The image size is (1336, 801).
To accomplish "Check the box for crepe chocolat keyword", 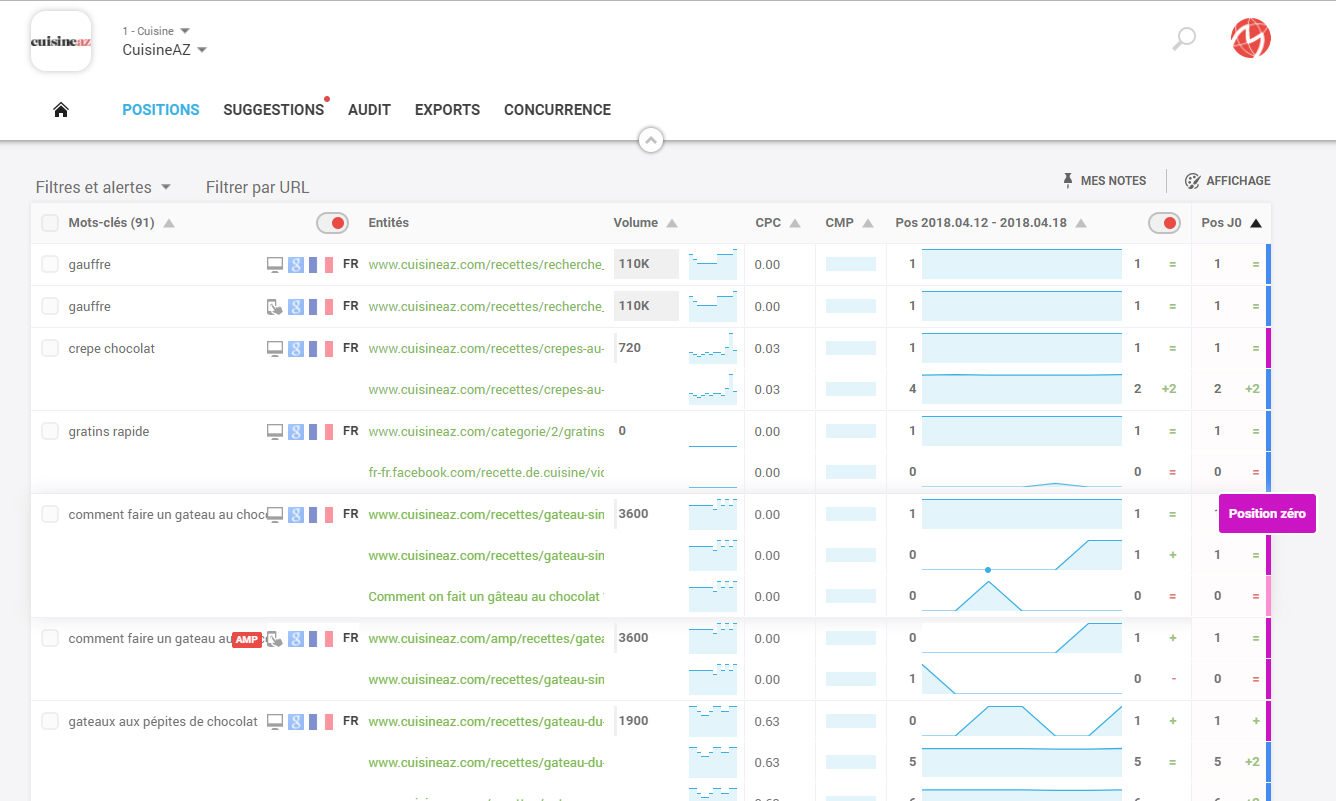I will click(50, 349).
